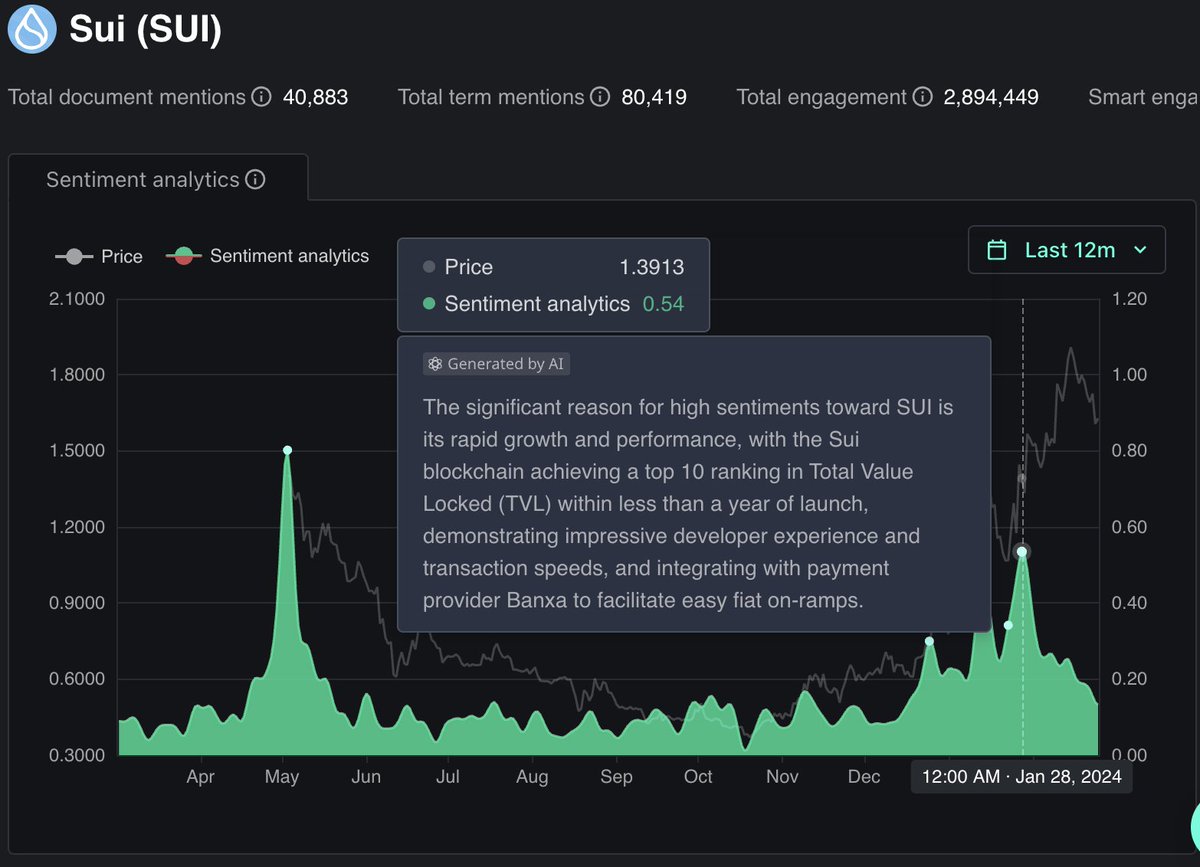Image resolution: width=1200 pixels, height=867 pixels.
Task: Open the Last 12m date range selector
Action: pos(1066,250)
